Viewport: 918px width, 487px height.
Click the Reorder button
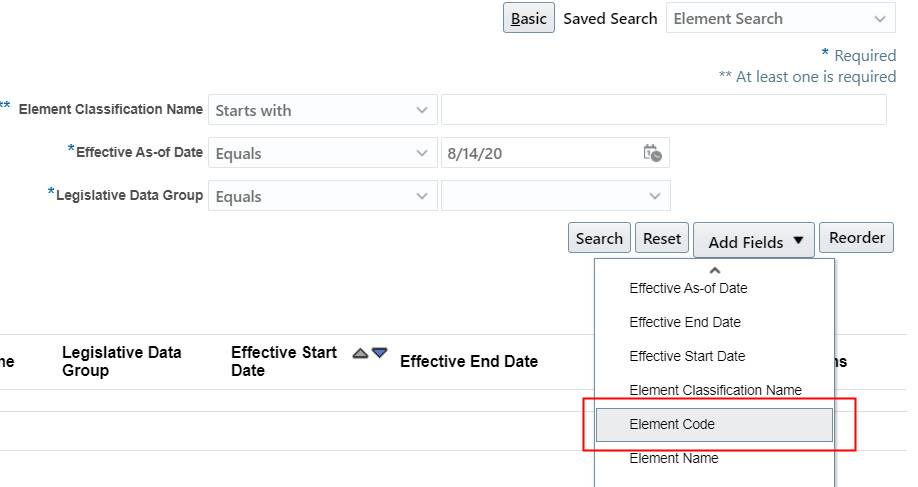tap(856, 238)
